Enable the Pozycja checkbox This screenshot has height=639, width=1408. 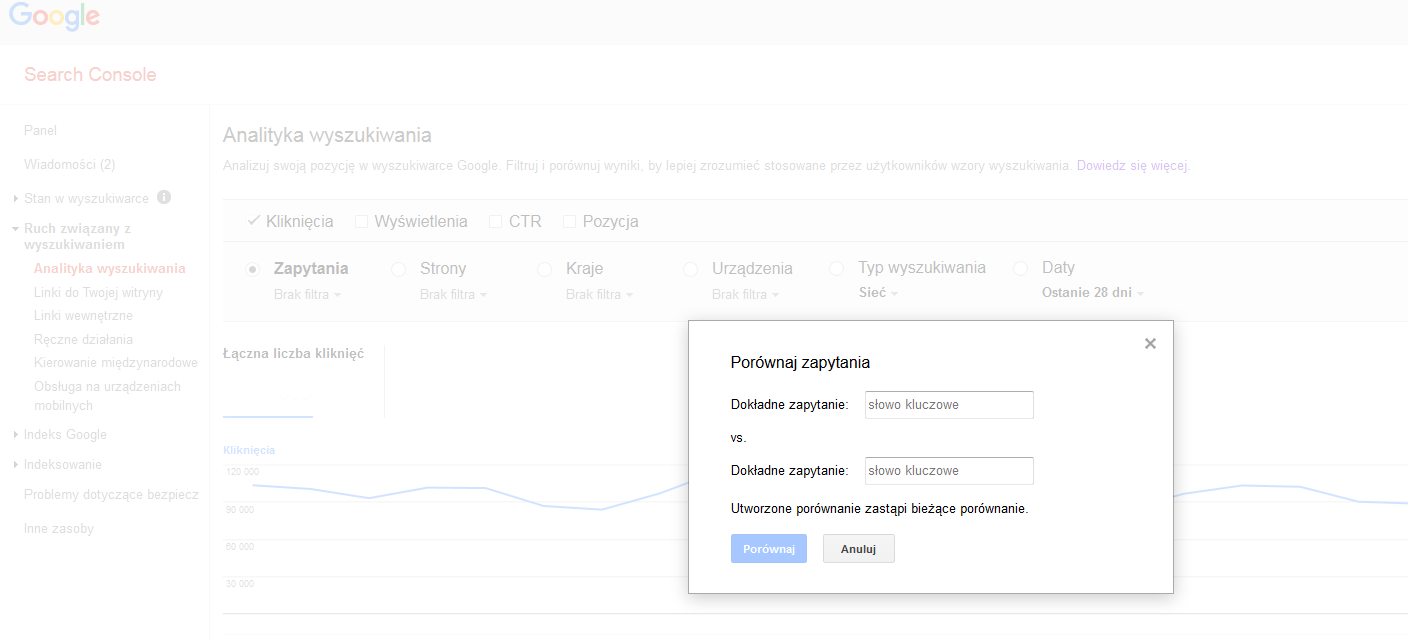coord(569,221)
